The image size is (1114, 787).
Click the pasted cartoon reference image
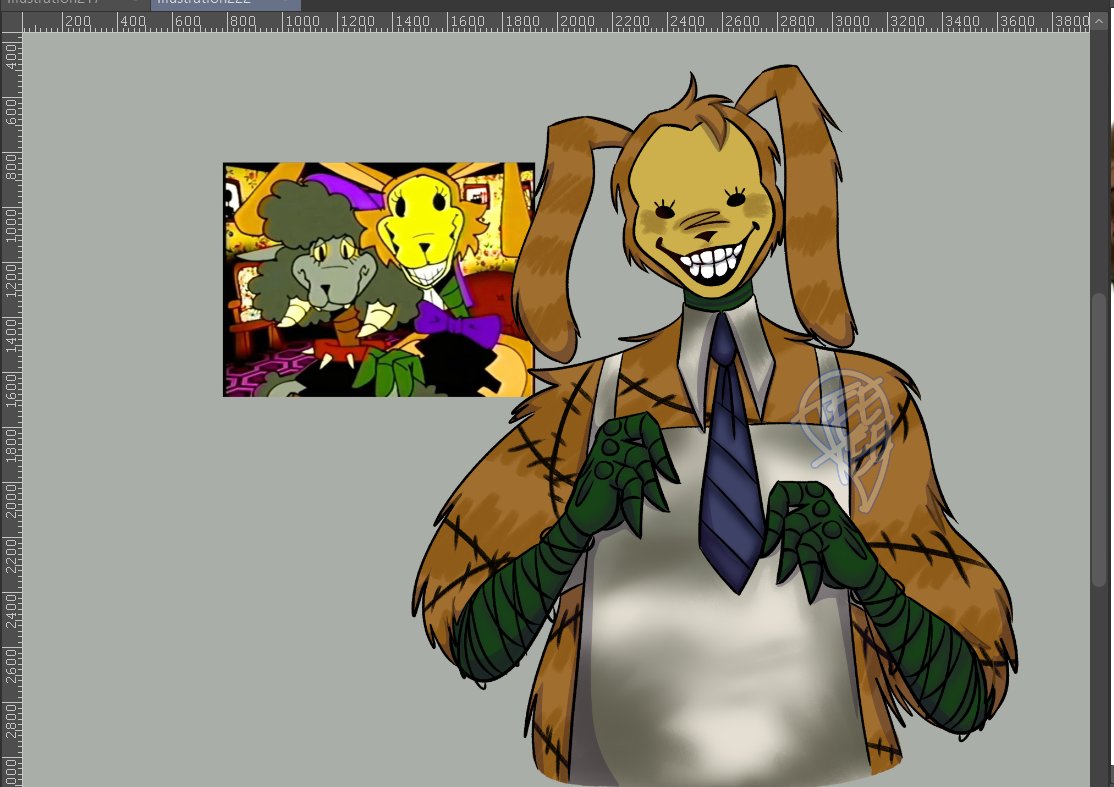coord(379,279)
